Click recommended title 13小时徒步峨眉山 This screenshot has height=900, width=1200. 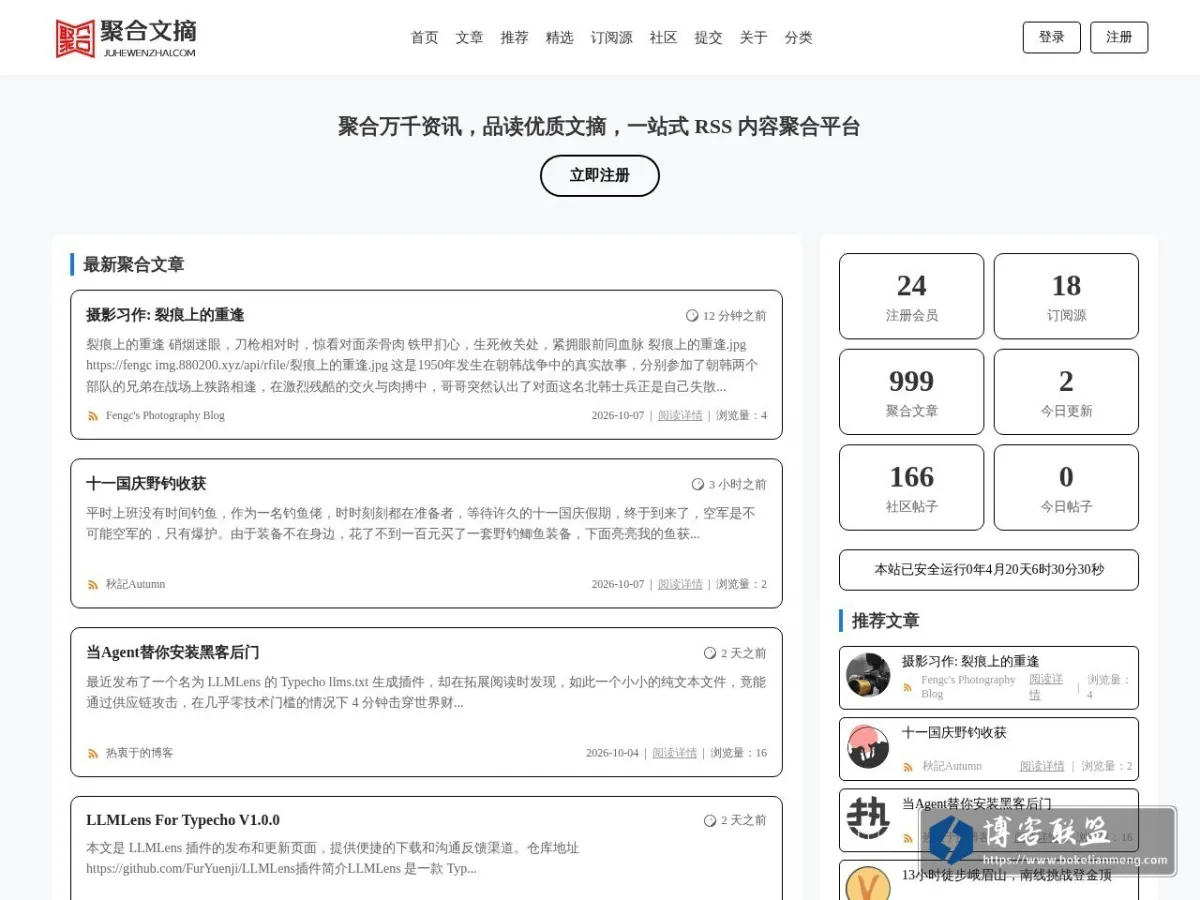(1006, 875)
